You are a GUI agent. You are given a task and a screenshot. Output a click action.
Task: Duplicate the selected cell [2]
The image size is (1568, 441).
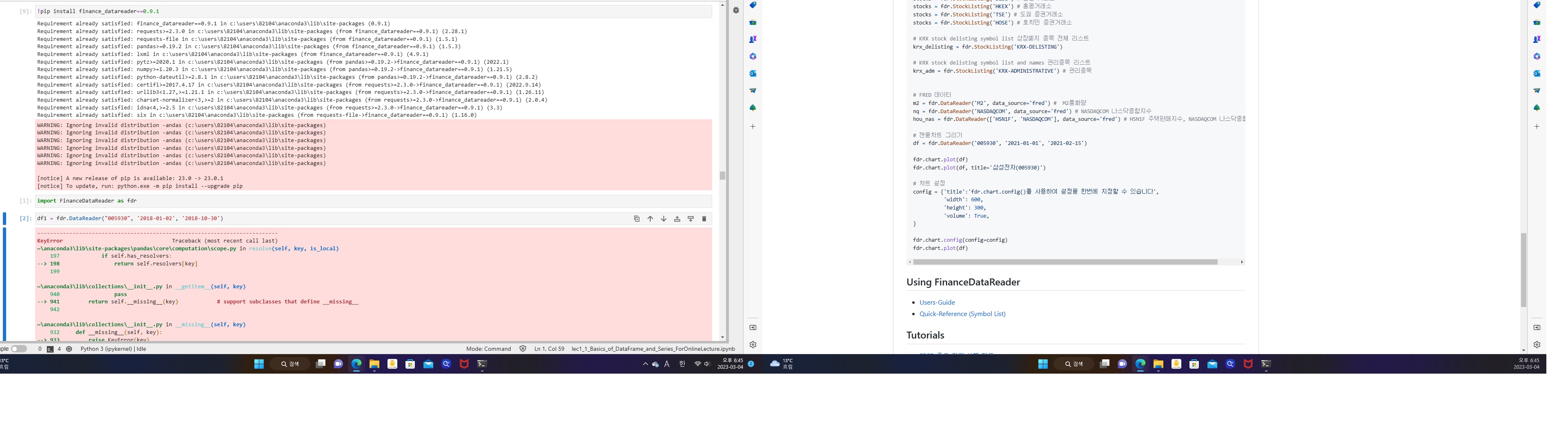(x=637, y=219)
